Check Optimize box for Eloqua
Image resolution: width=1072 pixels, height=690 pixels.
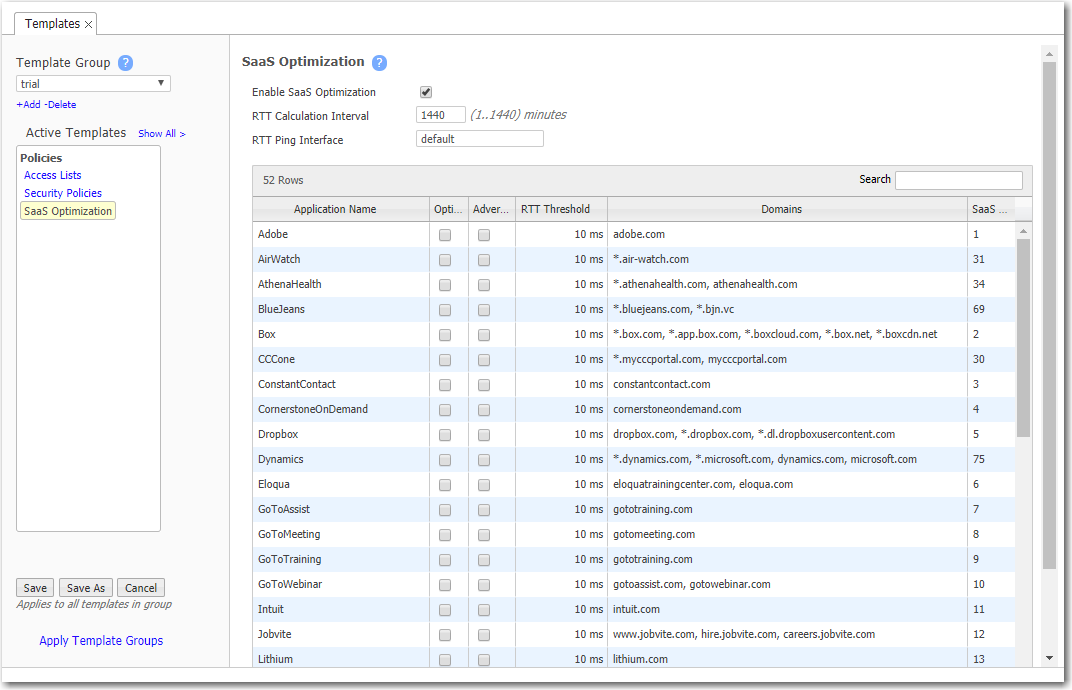tap(445, 485)
